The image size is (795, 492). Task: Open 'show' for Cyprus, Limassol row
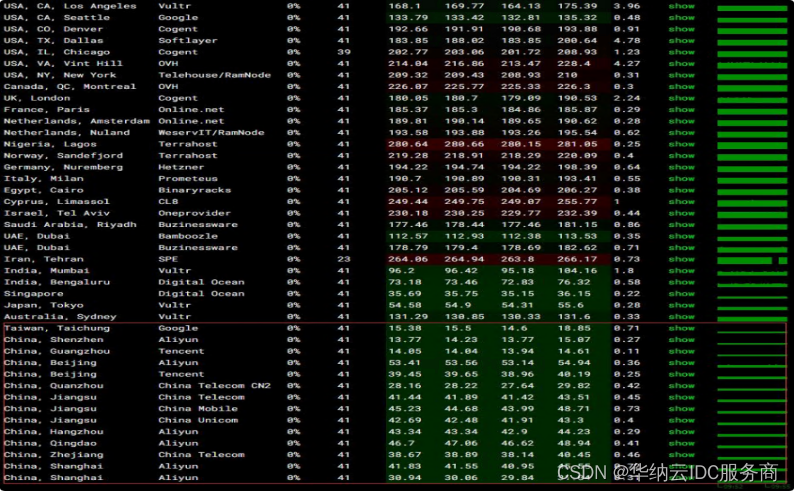681,202
